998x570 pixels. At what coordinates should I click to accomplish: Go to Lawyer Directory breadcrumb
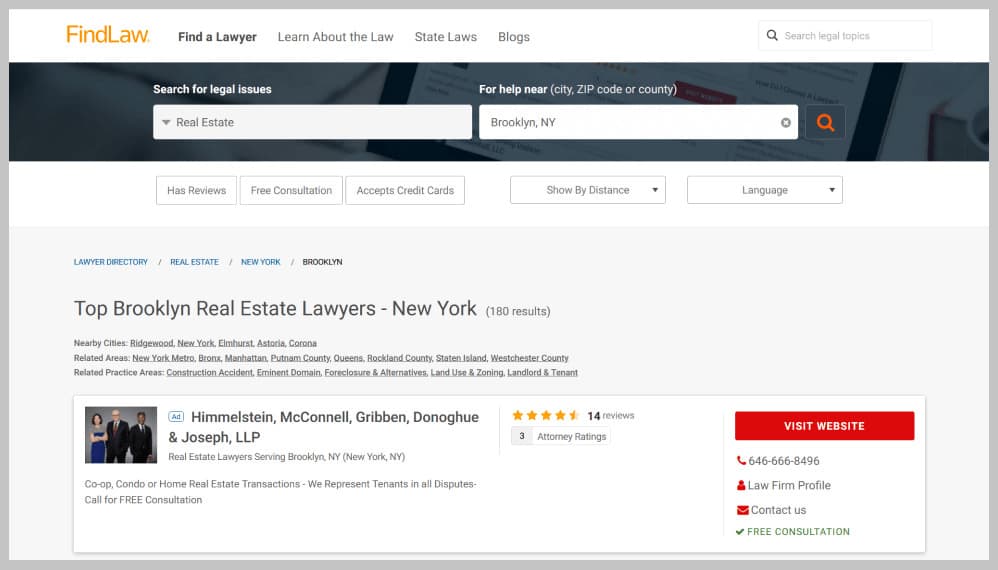111,262
